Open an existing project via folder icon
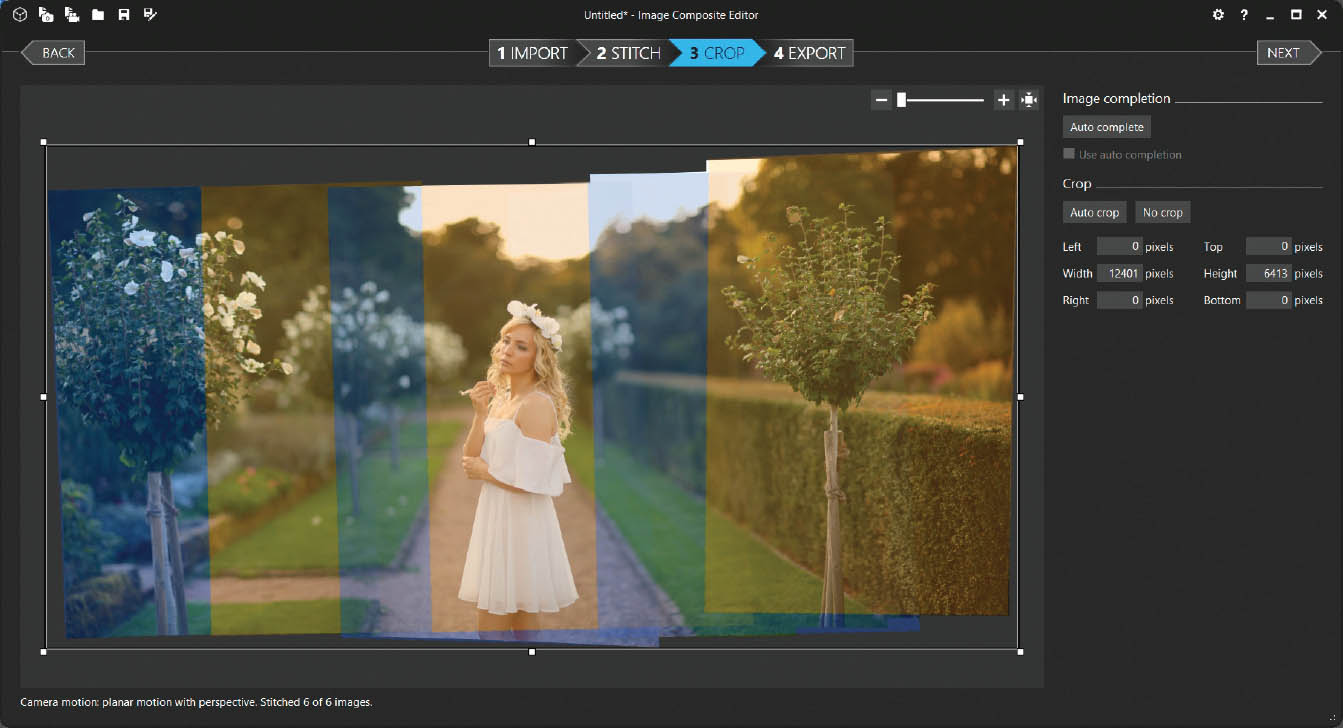The width and height of the screenshot is (1343, 728). tap(98, 15)
